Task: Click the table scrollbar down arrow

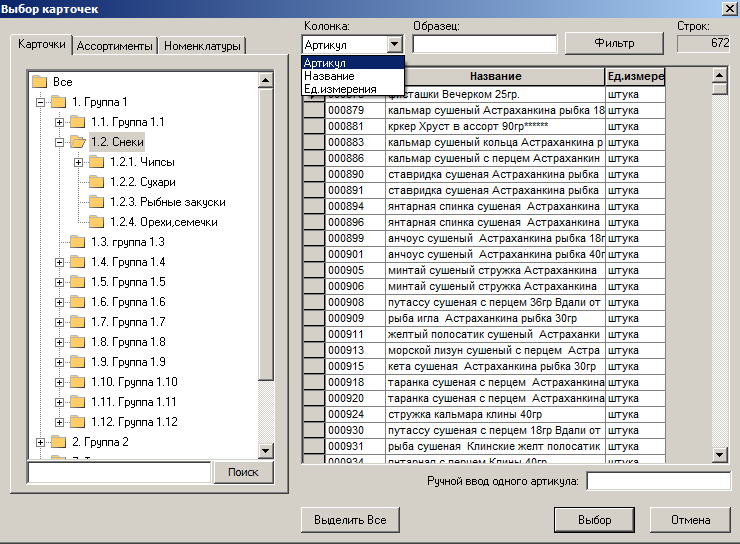Action: point(719,455)
